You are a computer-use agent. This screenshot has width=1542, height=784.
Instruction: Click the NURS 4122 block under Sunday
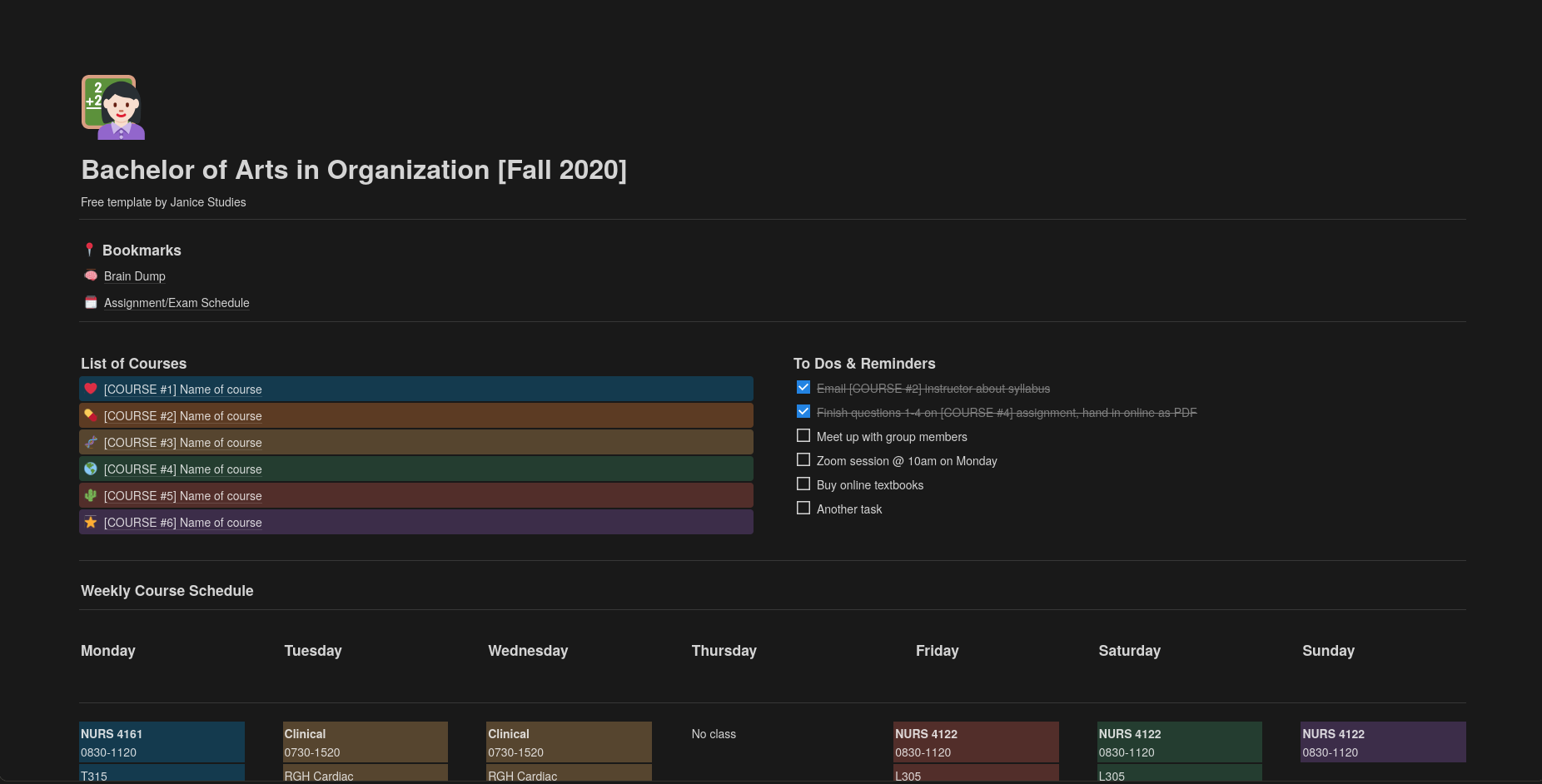pos(1383,742)
